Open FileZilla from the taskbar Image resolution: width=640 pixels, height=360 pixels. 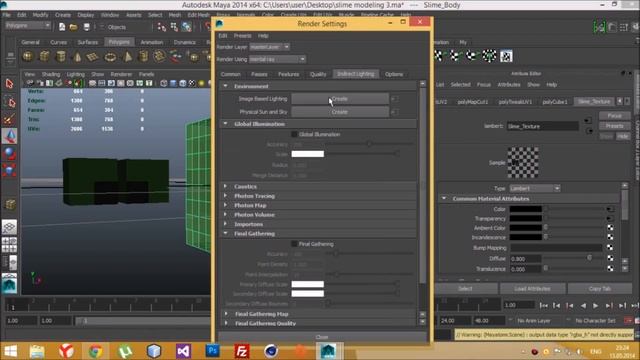(242, 351)
